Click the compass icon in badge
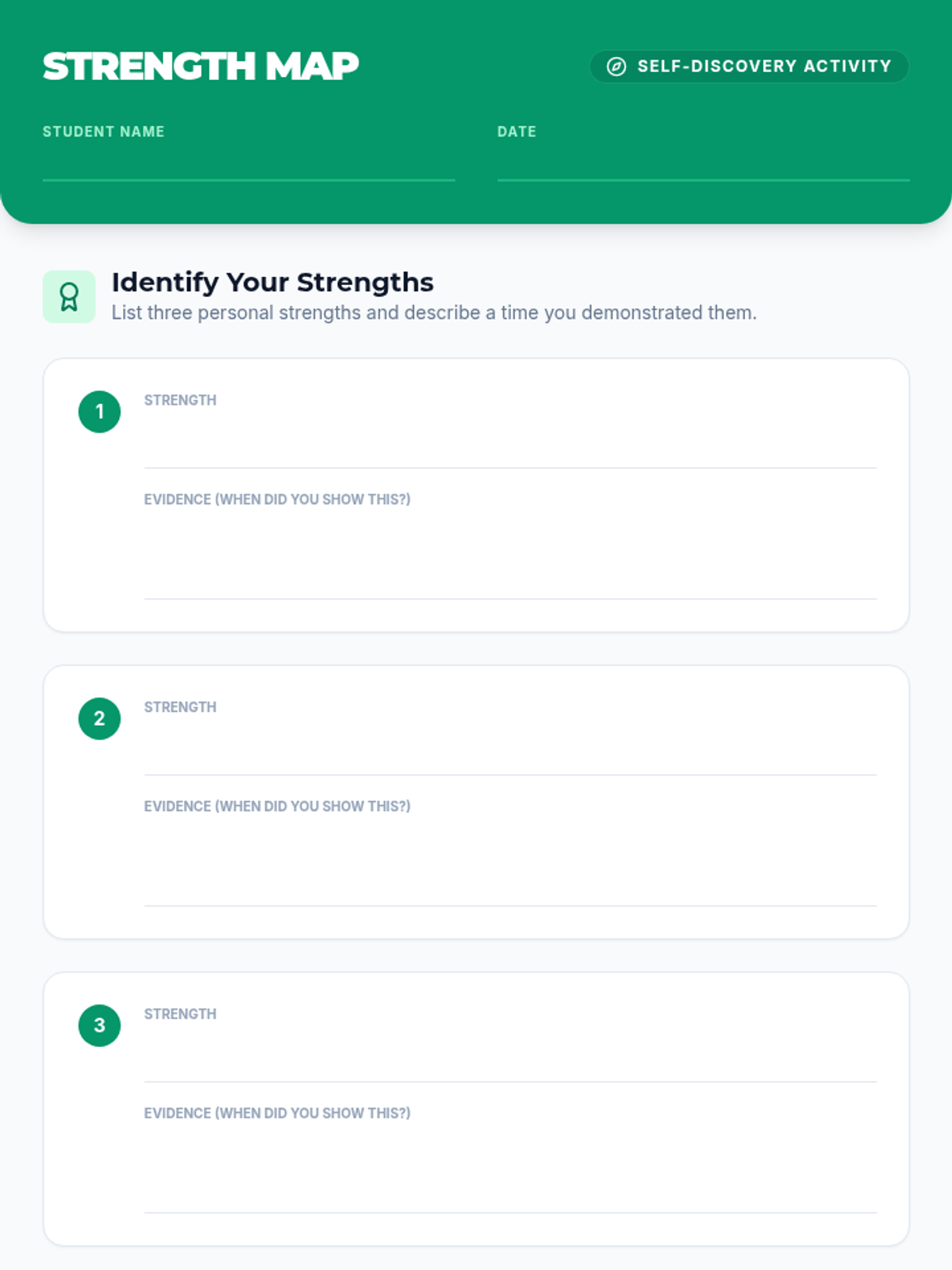Screen dimensions: 952x1270 coord(616,67)
